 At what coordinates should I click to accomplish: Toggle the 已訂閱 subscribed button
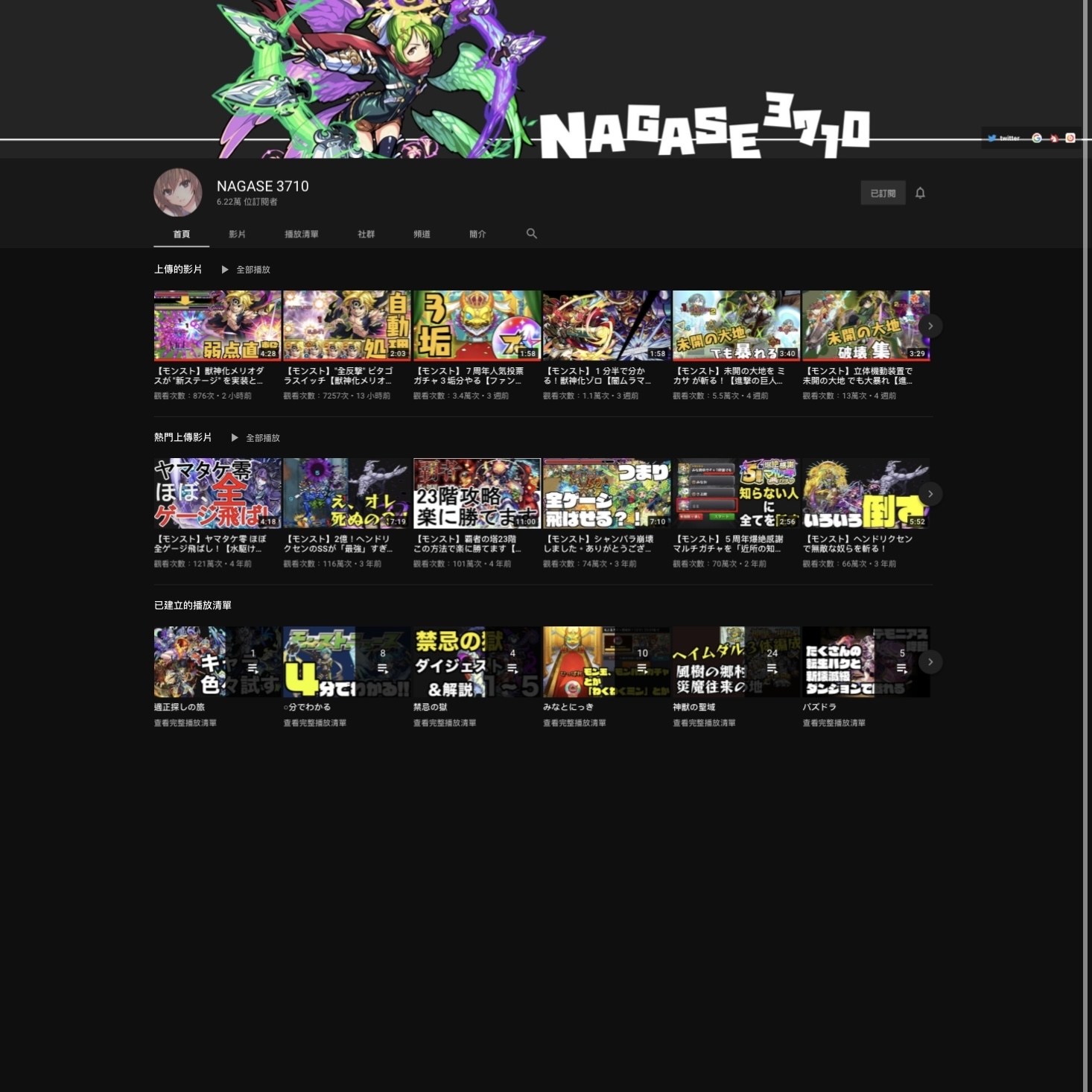tap(883, 193)
